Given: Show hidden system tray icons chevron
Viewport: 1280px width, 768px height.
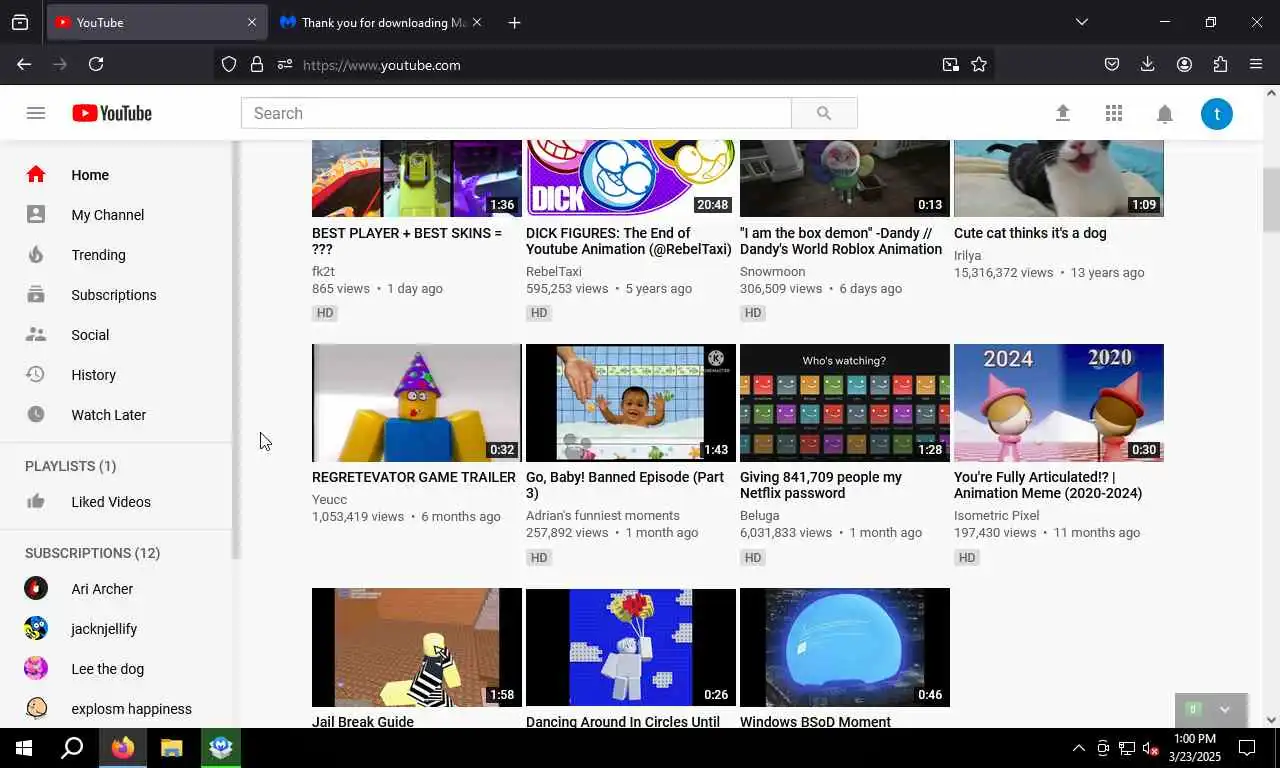Looking at the screenshot, I should tap(1078, 748).
